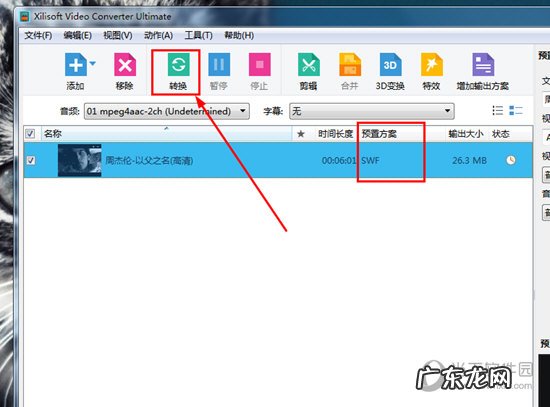Uncheck the 周杰伦-以父之名 file checkbox
The height and width of the screenshot is (407, 550).
pos(31,160)
